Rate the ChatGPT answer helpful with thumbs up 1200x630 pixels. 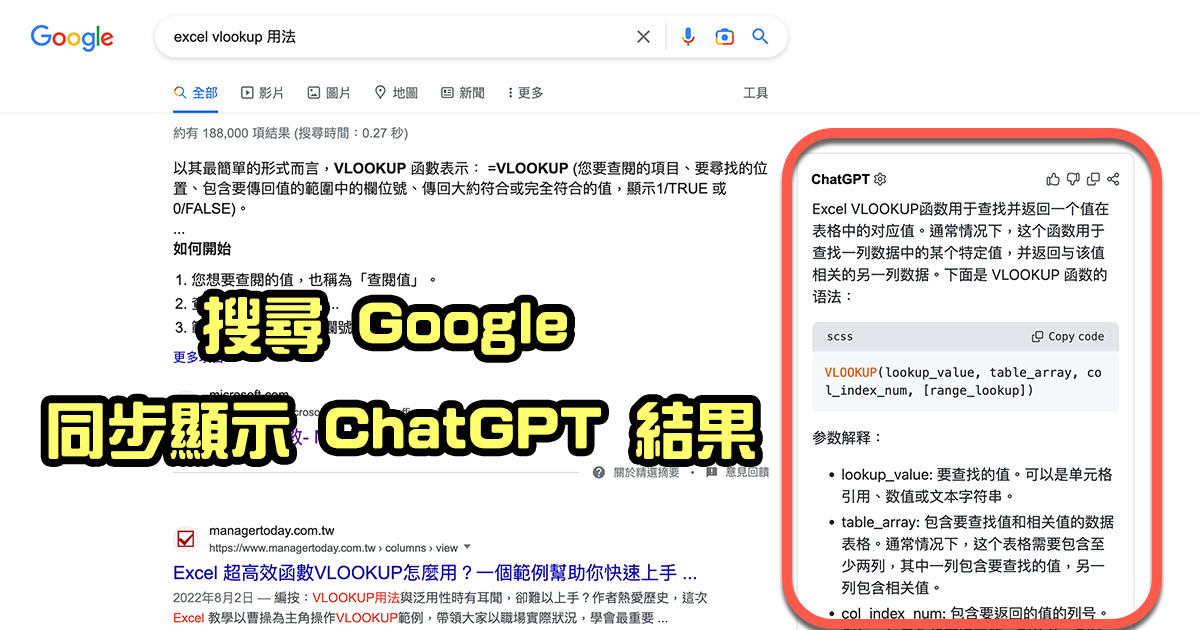tap(1052, 178)
